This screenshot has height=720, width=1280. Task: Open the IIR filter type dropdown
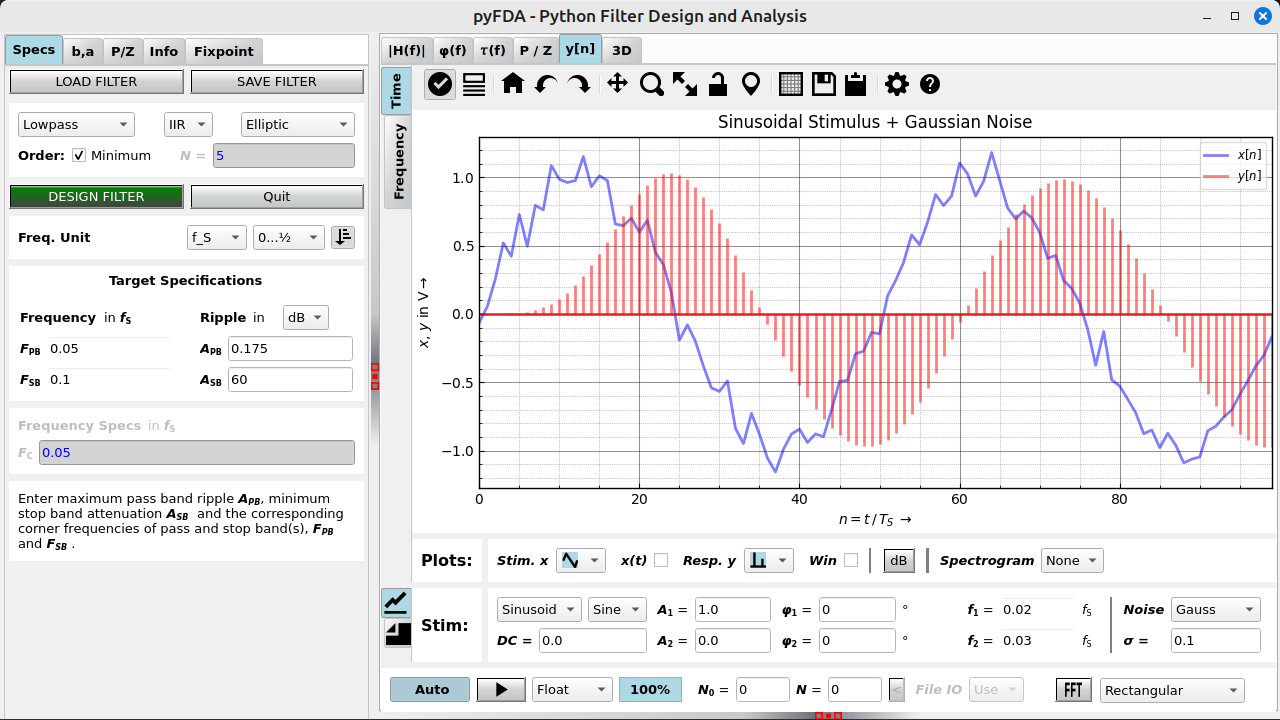(188, 124)
